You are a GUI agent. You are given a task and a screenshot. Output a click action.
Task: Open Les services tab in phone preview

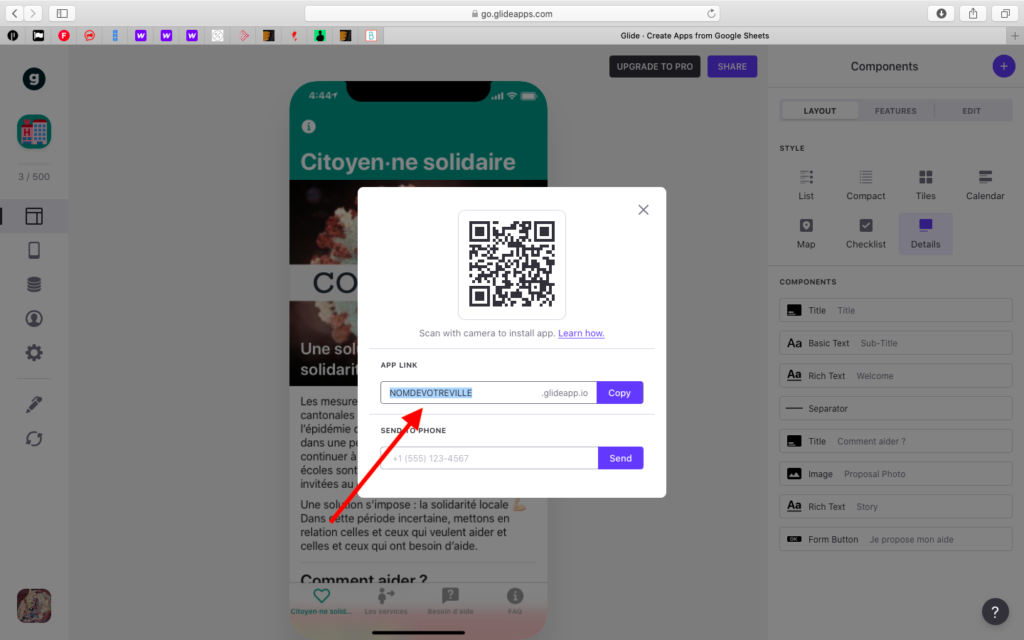coord(386,601)
